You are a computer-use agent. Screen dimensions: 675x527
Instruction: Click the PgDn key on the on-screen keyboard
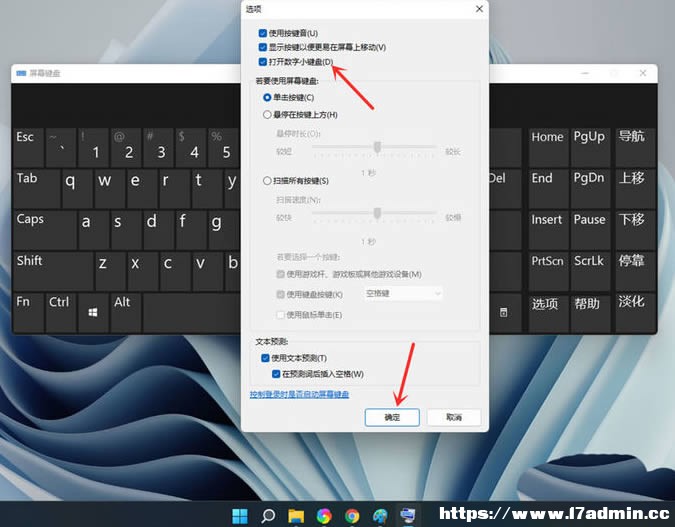click(590, 189)
